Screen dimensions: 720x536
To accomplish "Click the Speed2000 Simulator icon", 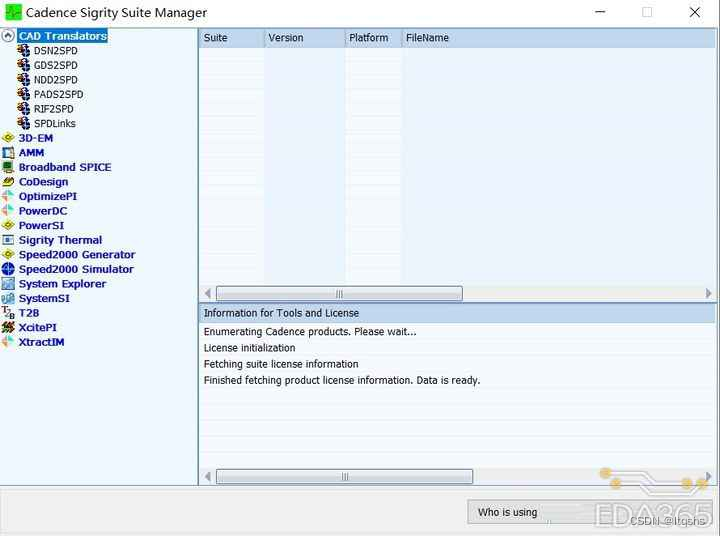I will (x=8, y=270).
